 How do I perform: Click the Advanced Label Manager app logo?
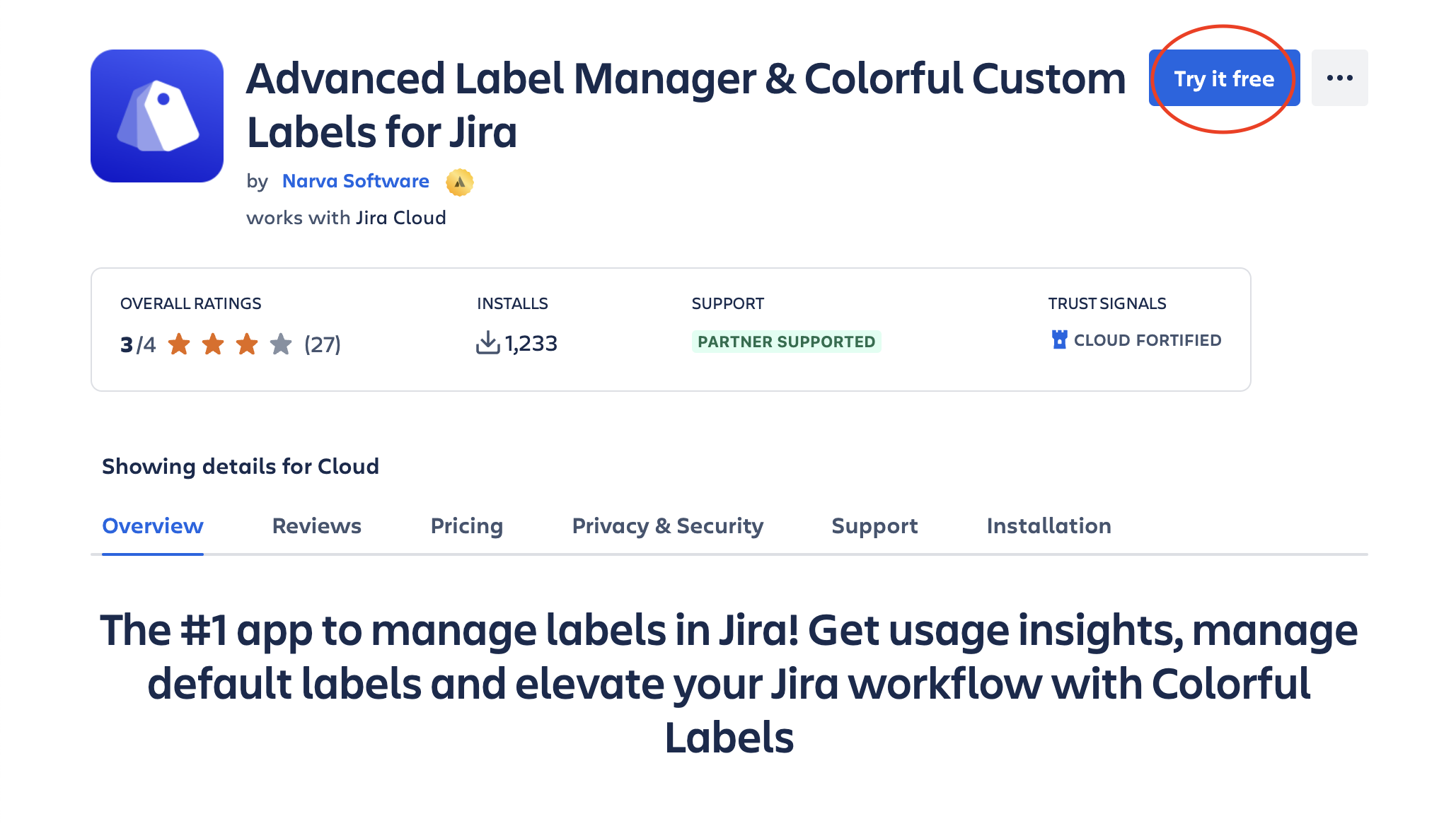pyautogui.click(x=157, y=116)
